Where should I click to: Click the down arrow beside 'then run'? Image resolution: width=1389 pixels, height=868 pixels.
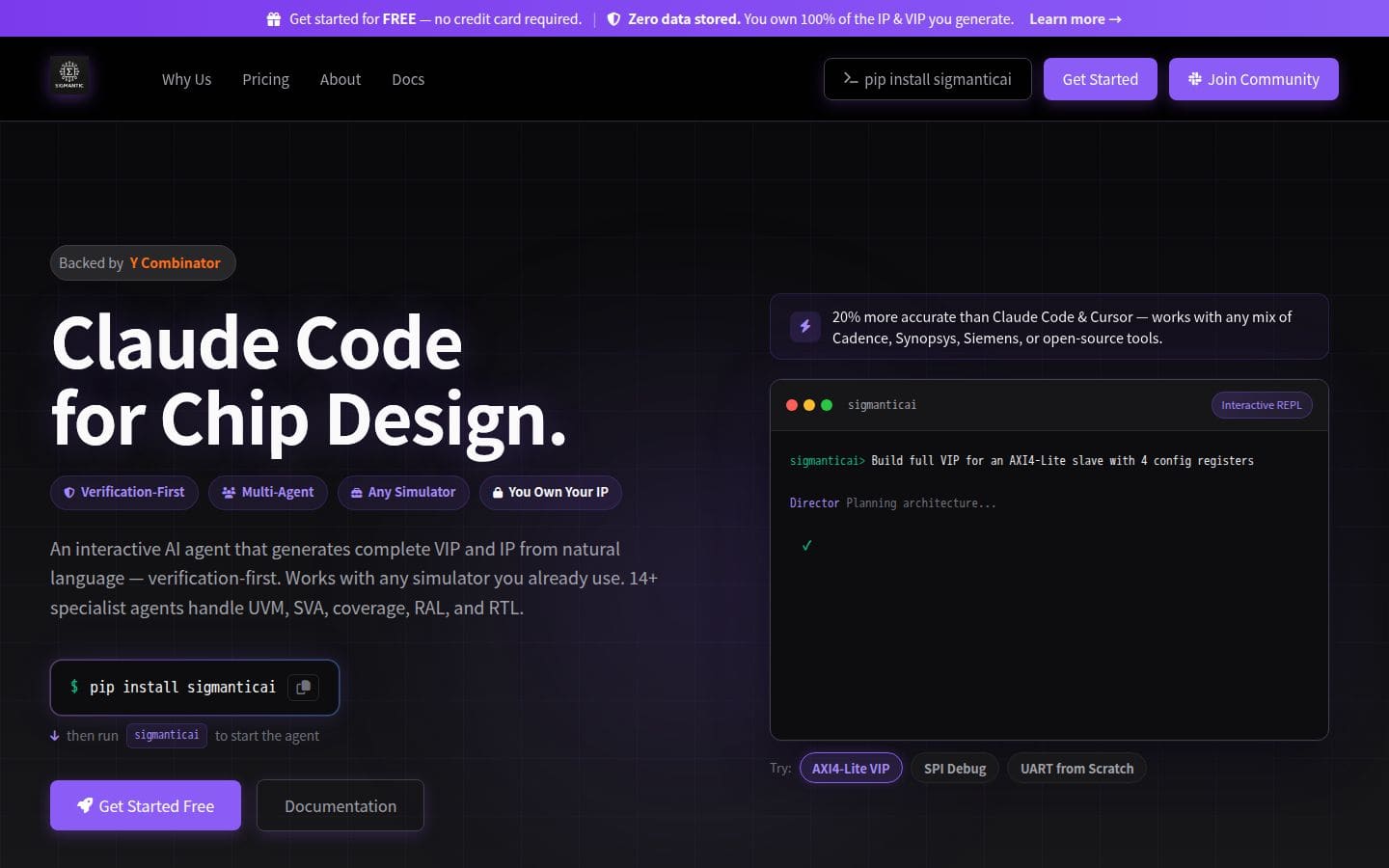click(55, 736)
